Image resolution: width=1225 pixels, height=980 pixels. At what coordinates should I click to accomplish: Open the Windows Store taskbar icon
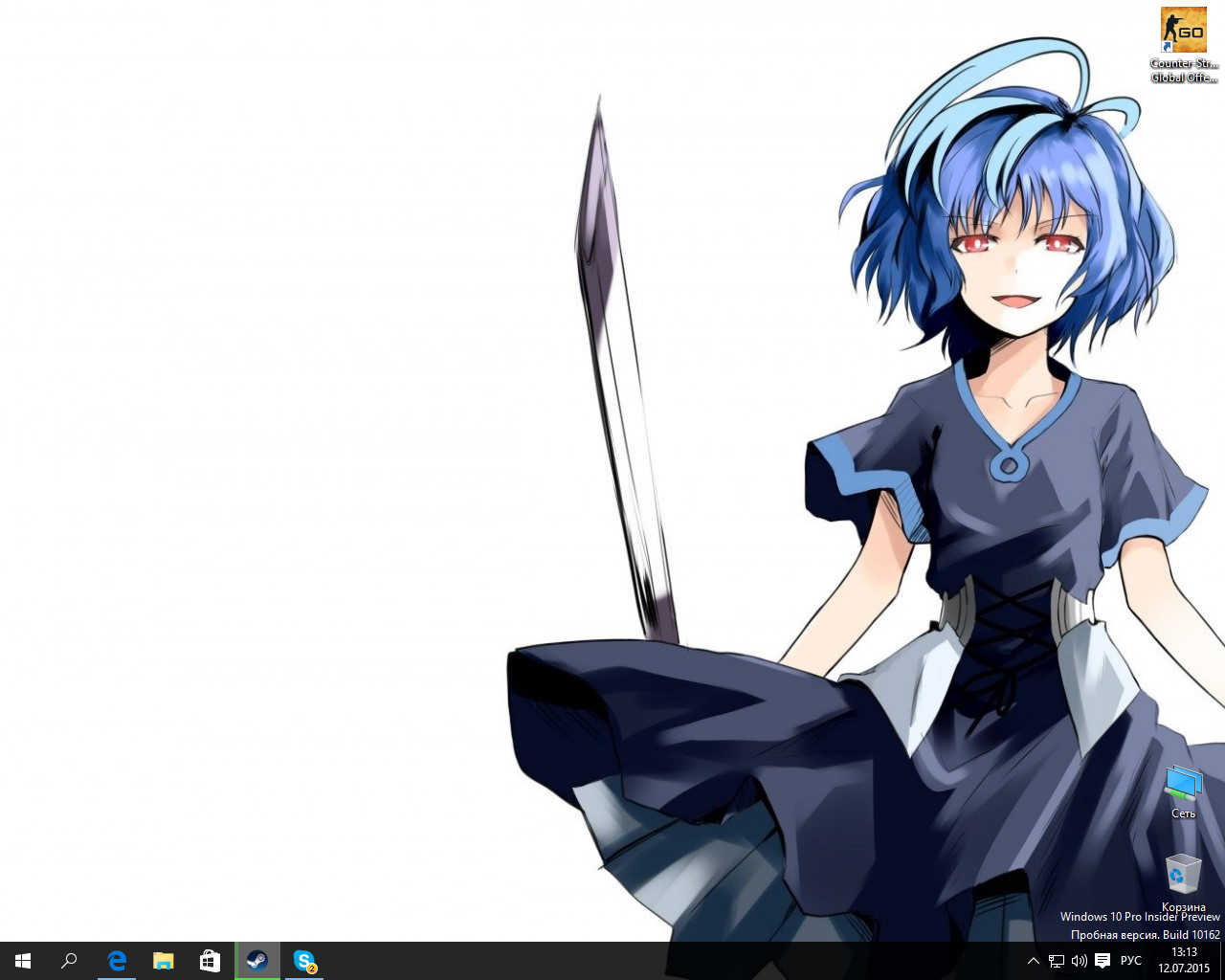211,961
